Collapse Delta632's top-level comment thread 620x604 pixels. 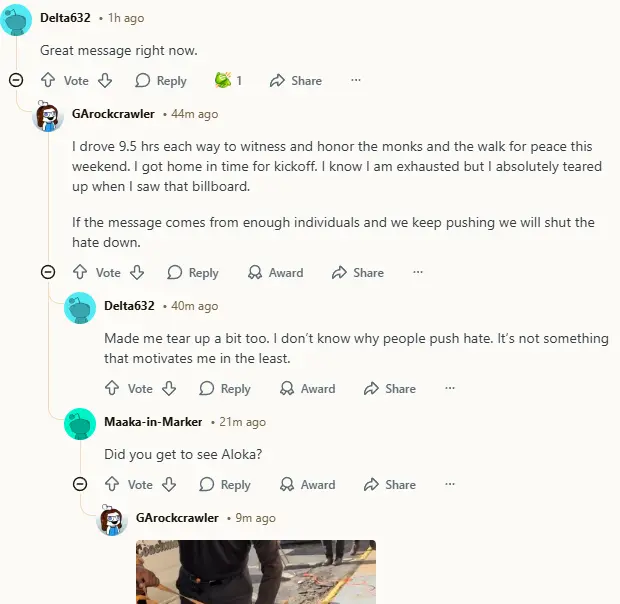click(x=16, y=81)
